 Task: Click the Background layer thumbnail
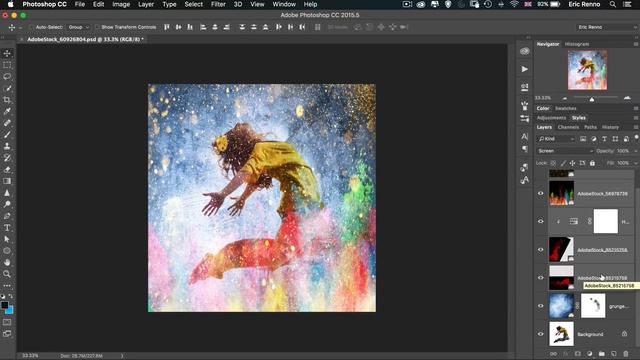tap(561, 334)
